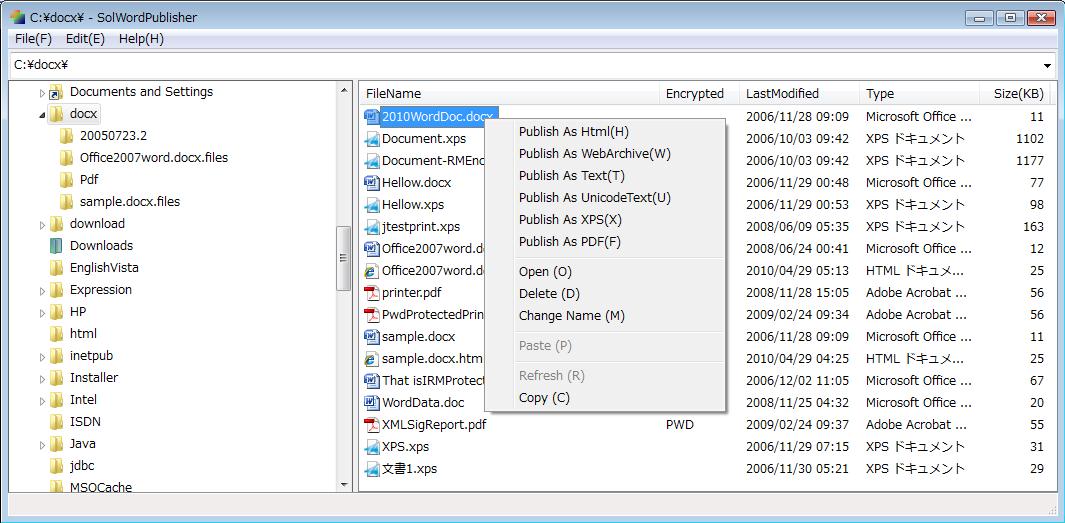Open the Help(H) menu
The width and height of the screenshot is (1065, 523).
[x=141, y=39]
